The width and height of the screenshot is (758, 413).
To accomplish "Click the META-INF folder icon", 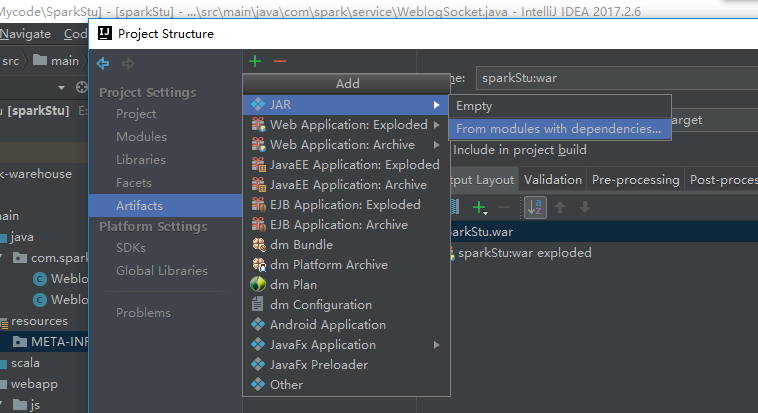I will click(x=20, y=342).
